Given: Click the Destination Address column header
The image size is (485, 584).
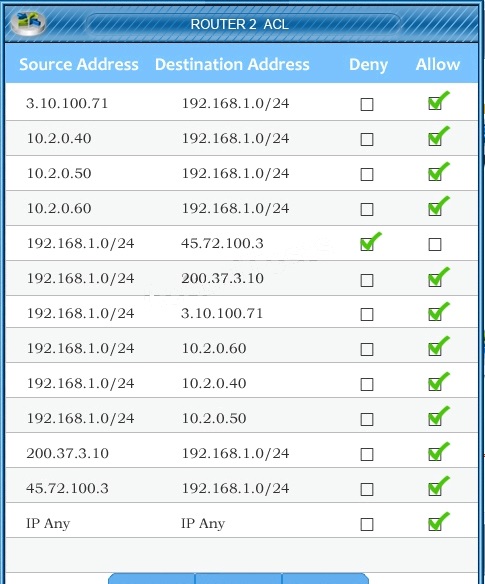Looking at the screenshot, I should click(232, 64).
